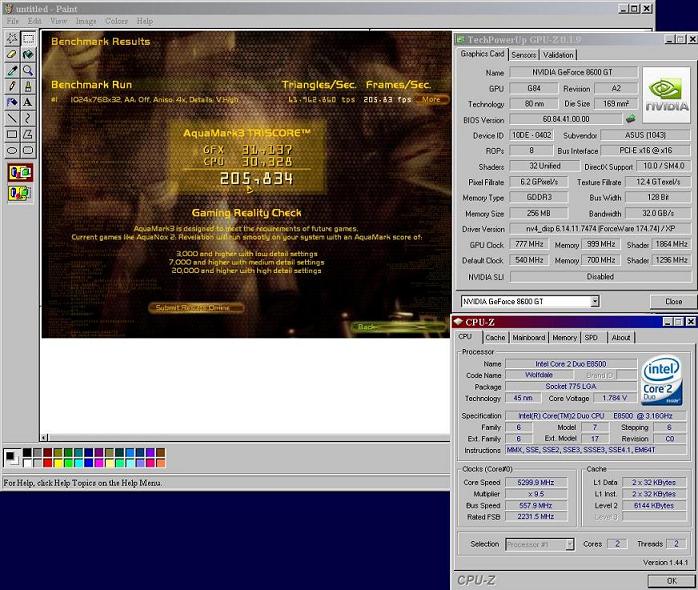Pick the orange swatch in the palette

(x=161, y=463)
